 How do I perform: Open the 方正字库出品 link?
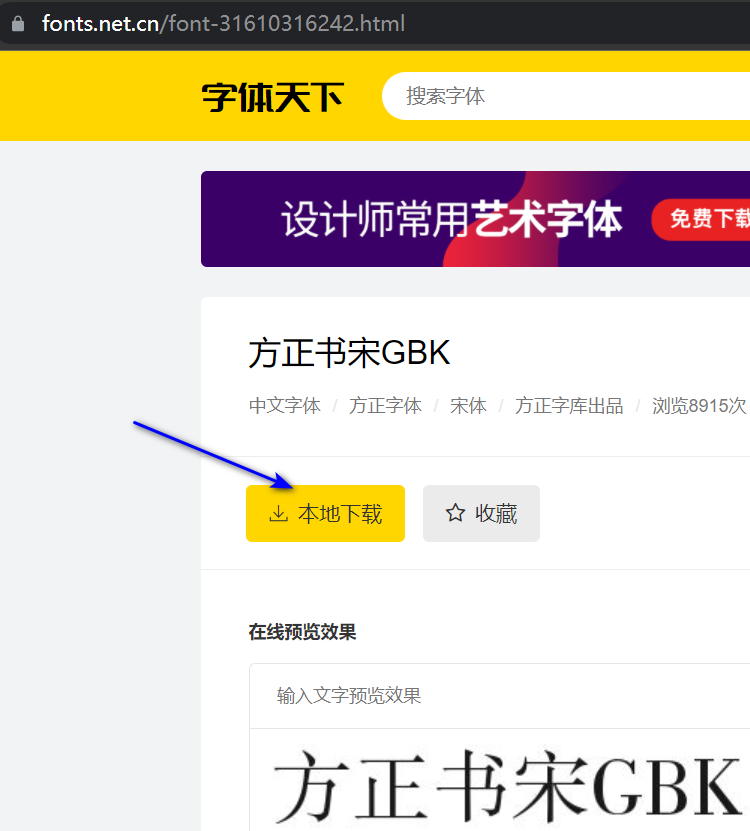[x=569, y=406]
